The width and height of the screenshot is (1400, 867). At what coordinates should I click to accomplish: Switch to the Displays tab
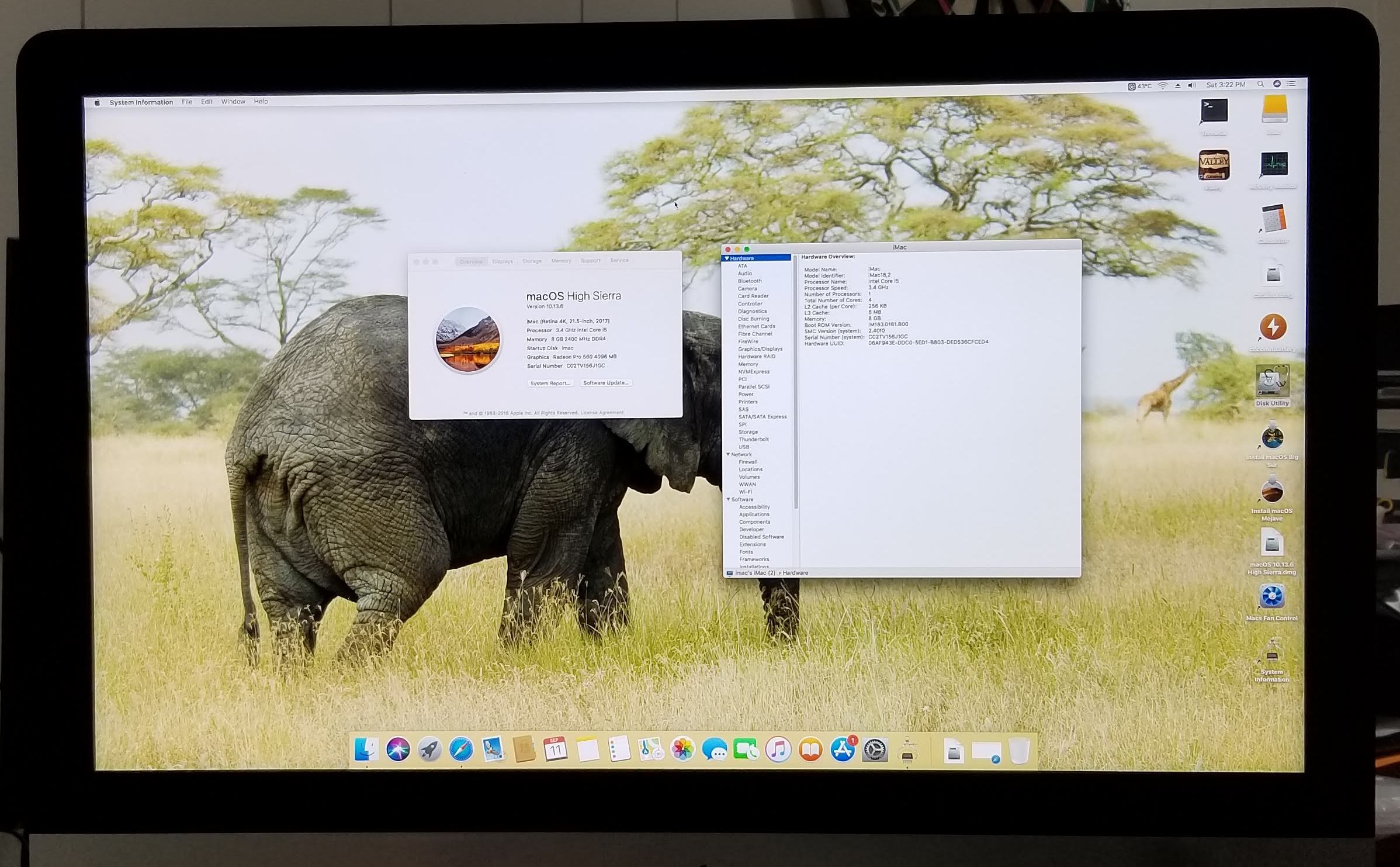tap(502, 261)
